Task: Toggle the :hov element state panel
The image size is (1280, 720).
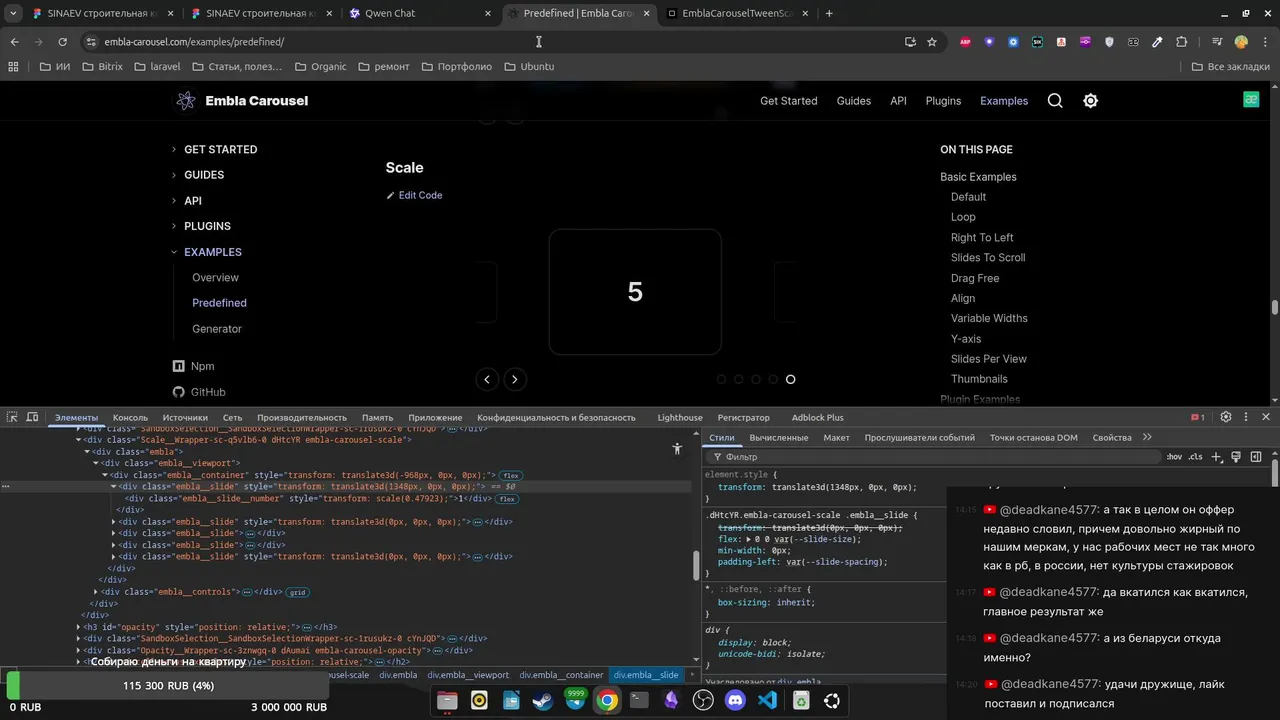Action: [x=1174, y=457]
